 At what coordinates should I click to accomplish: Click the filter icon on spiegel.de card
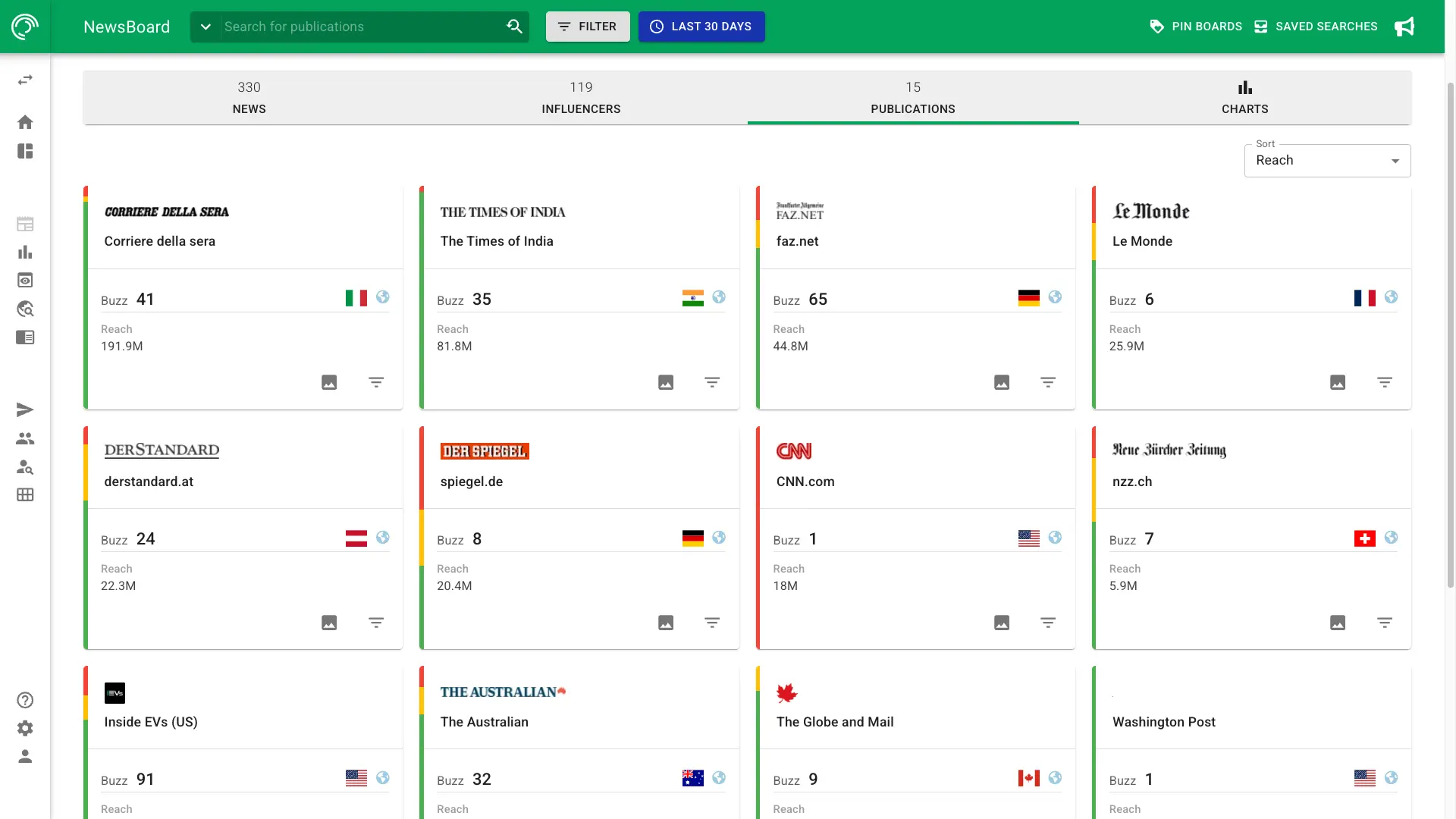[712, 623]
